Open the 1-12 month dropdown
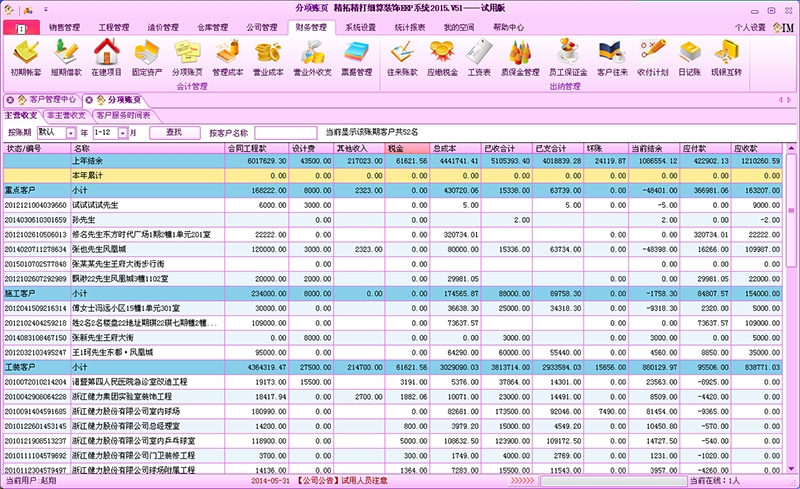Screen dimensions: 800x489 (122, 133)
